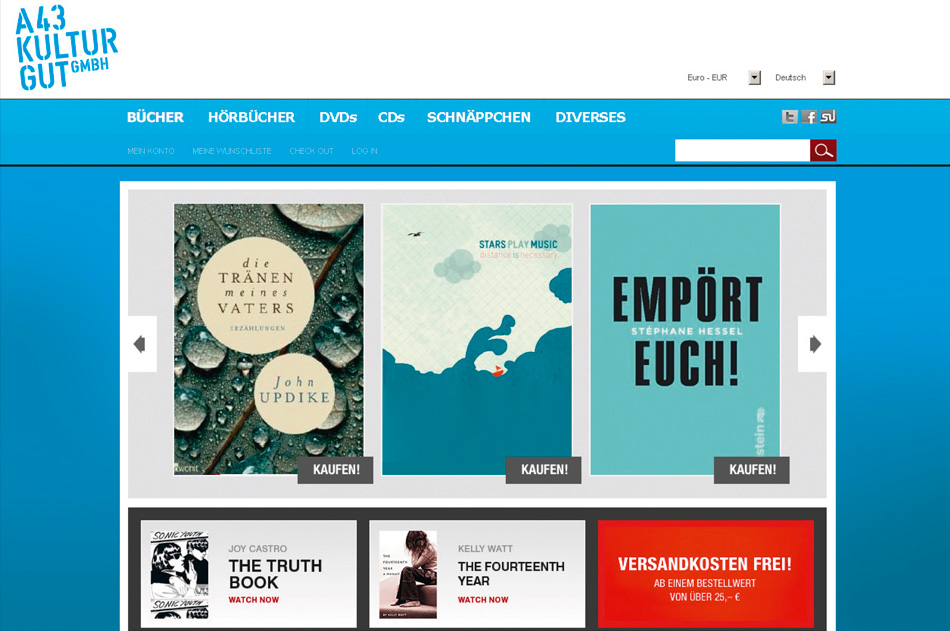Viewport: 950px width, 631px height.
Task: Open Stars Play Music album cover
Action: coord(477,339)
